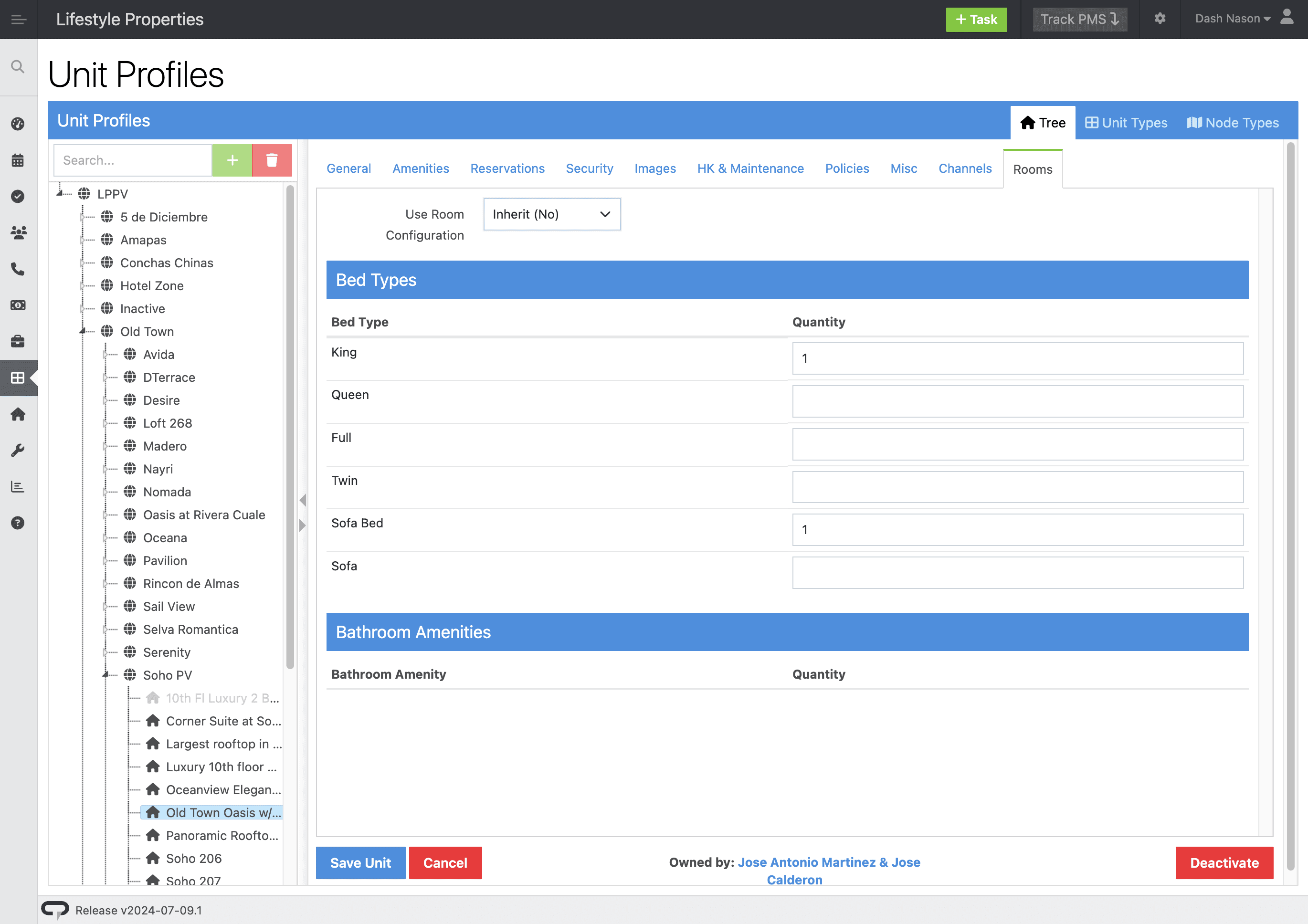Click the globe icon next to LPPV
This screenshot has width=1308, height=924.
pyautogui.click(x=84, y=194)
